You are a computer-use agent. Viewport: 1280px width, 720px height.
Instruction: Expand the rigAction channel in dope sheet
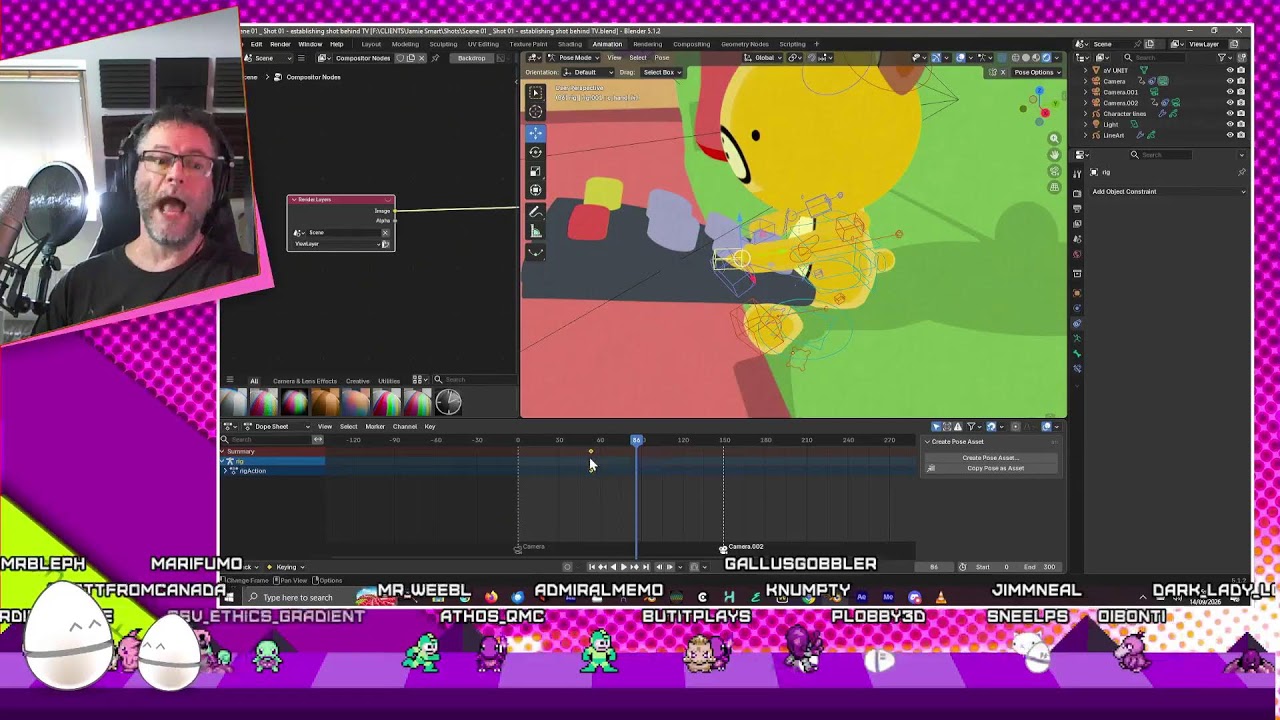(226, 471)
